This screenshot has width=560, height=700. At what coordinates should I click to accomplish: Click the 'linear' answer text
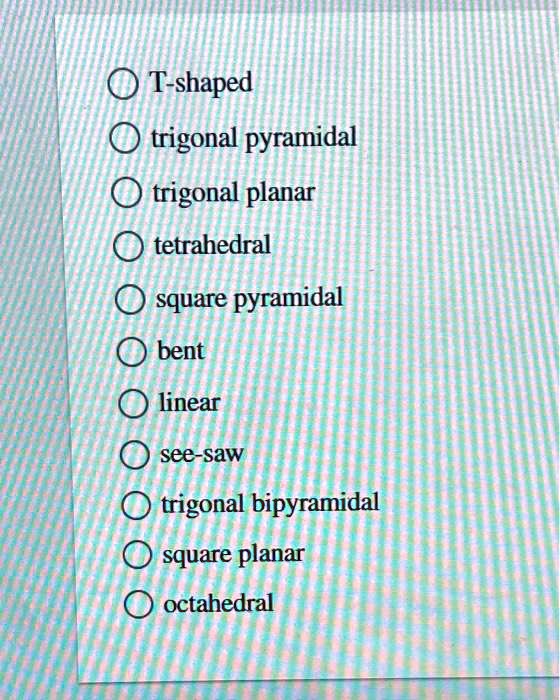[x=190, y=403]
